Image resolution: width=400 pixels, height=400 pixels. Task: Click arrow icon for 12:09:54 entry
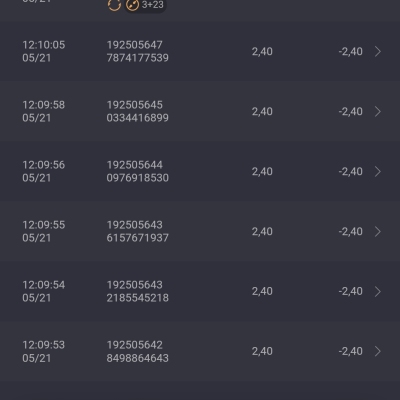tap(378, 291)
